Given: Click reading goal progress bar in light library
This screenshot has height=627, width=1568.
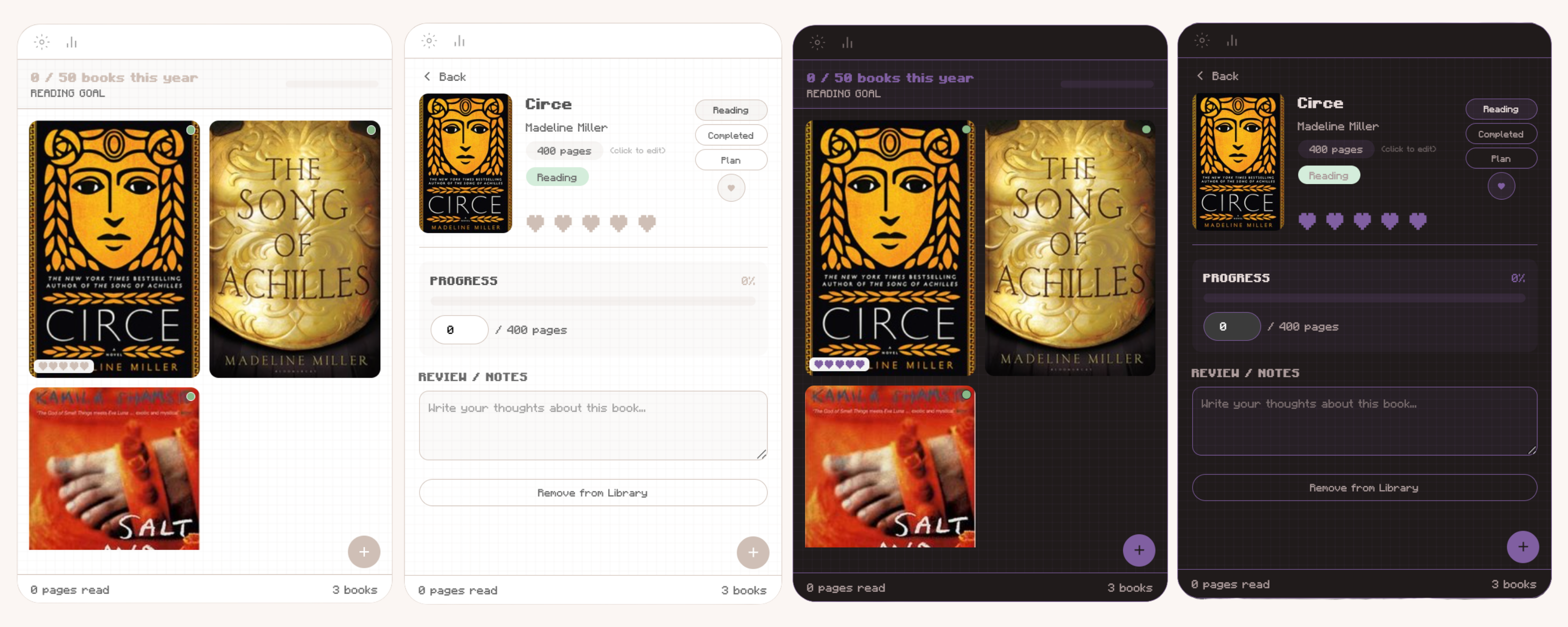Looking at the screenshot, I should [x=332, y=84].
